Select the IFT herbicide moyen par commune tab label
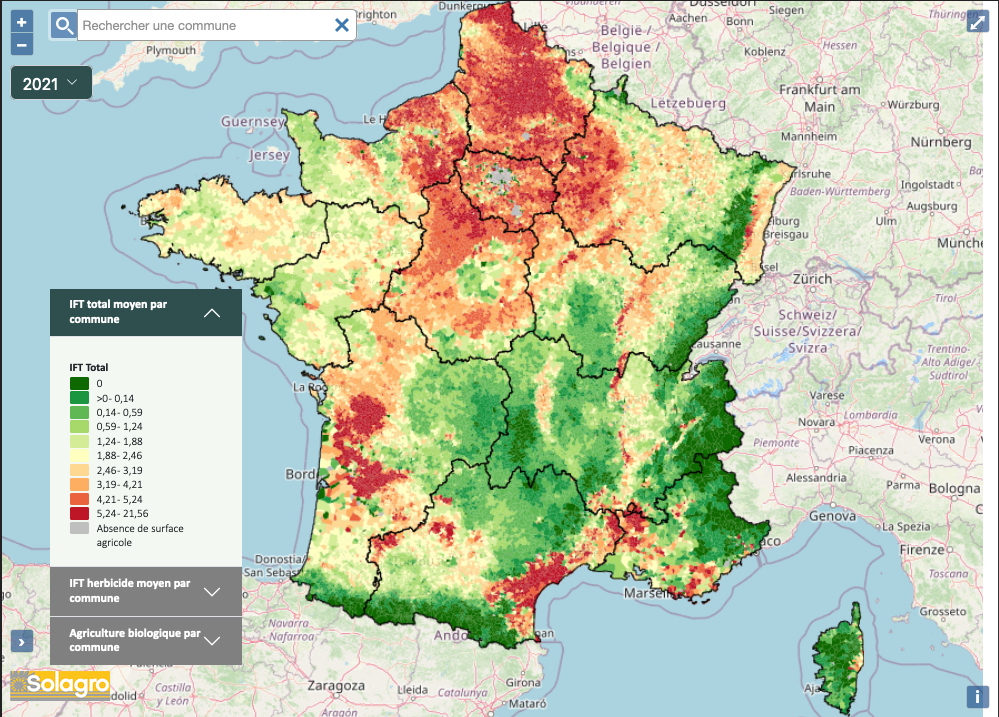Screen dimensions: 999x717 click(x=129, y=591)
